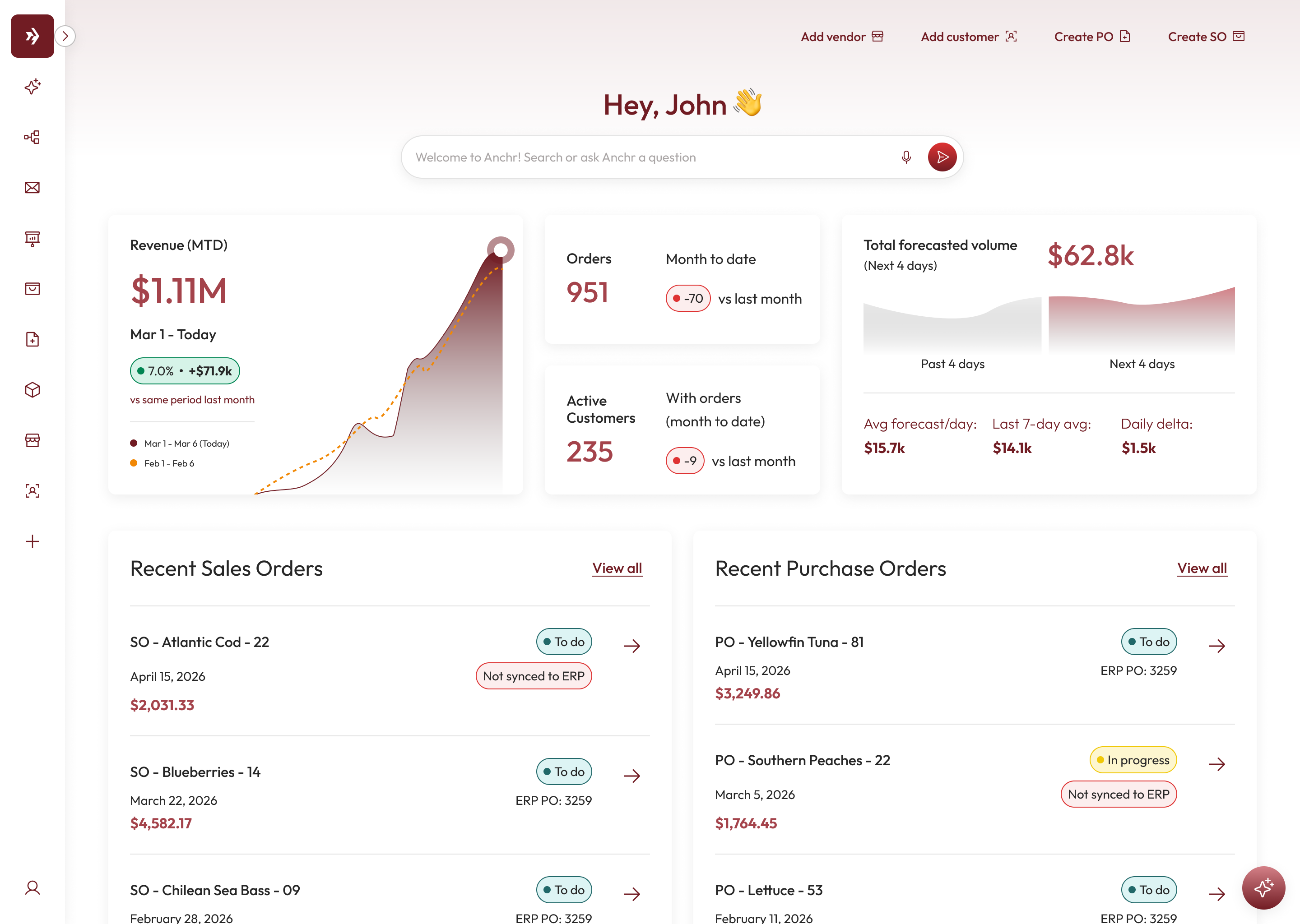1300x924 pixels.
Task: Open the box package sidebar icon
Action: pos(32,390)
